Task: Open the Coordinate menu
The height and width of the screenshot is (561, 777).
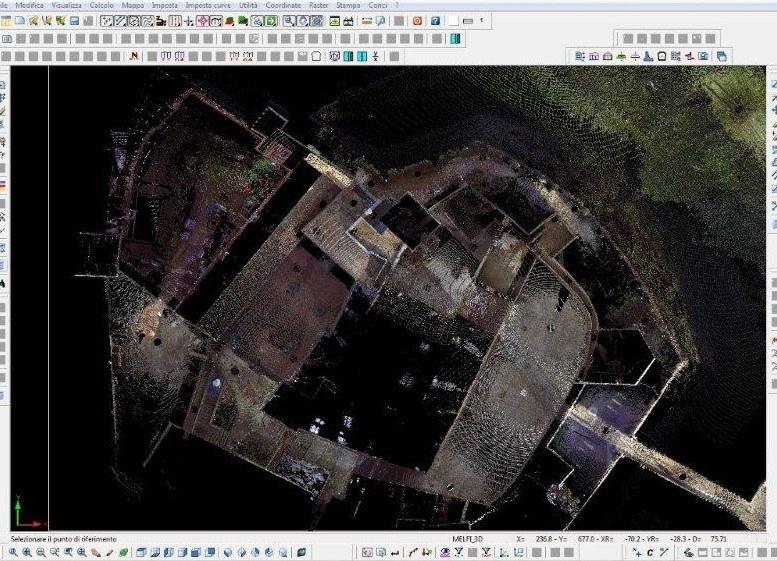Action: pos(283,5)
